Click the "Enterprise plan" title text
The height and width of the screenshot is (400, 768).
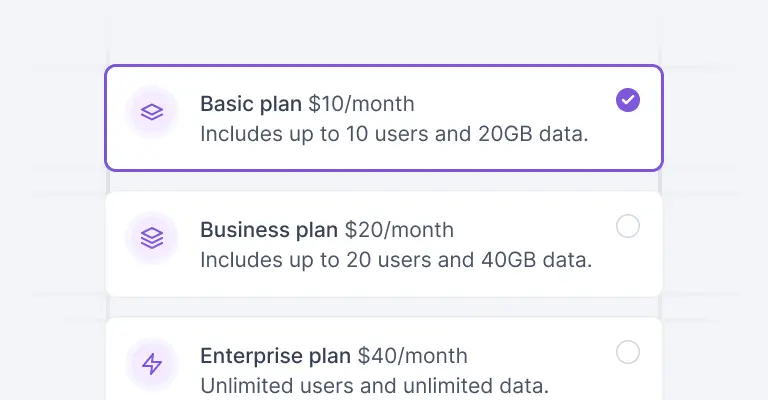click(275, 356)
